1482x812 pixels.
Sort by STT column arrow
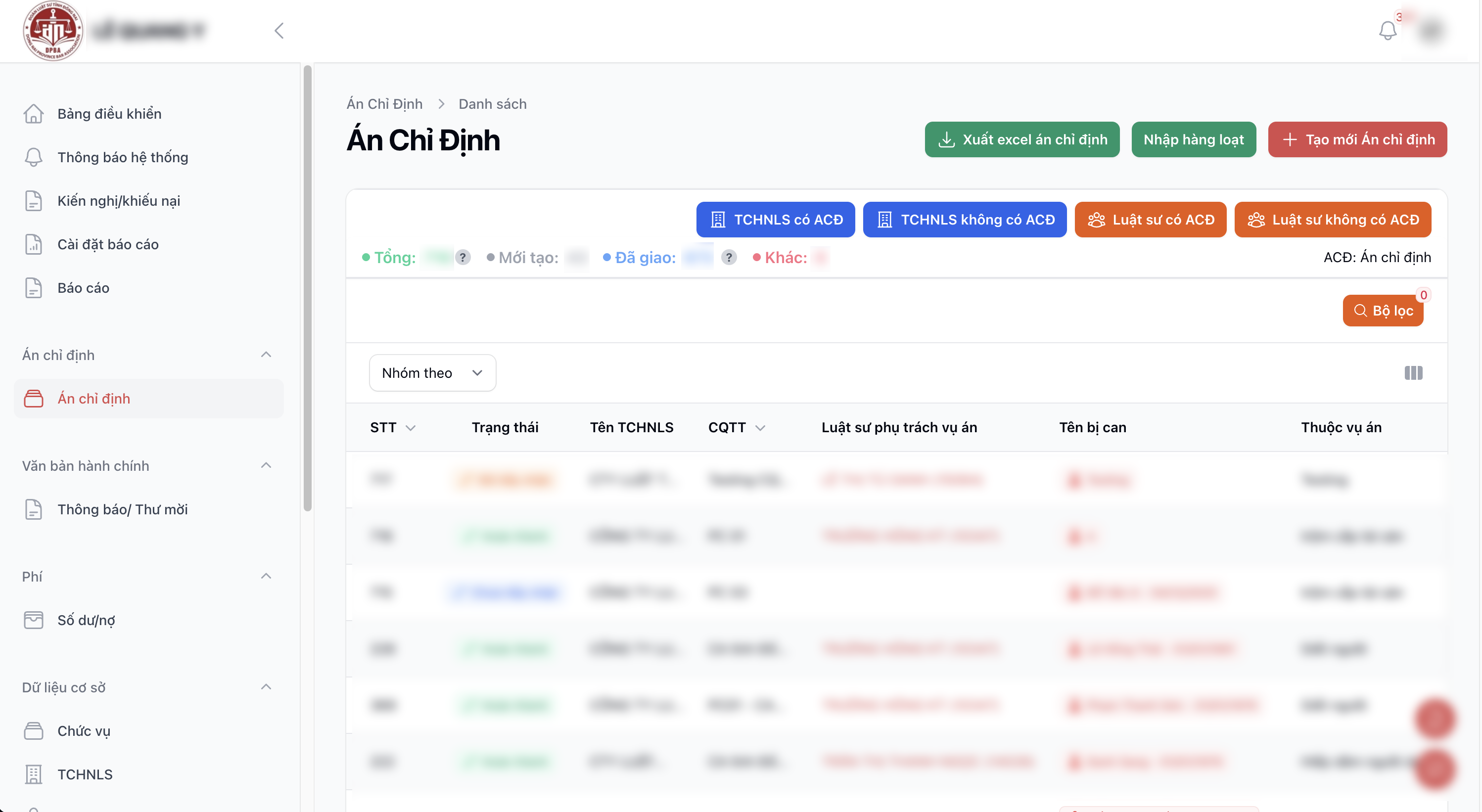click(x=410, y=428)
